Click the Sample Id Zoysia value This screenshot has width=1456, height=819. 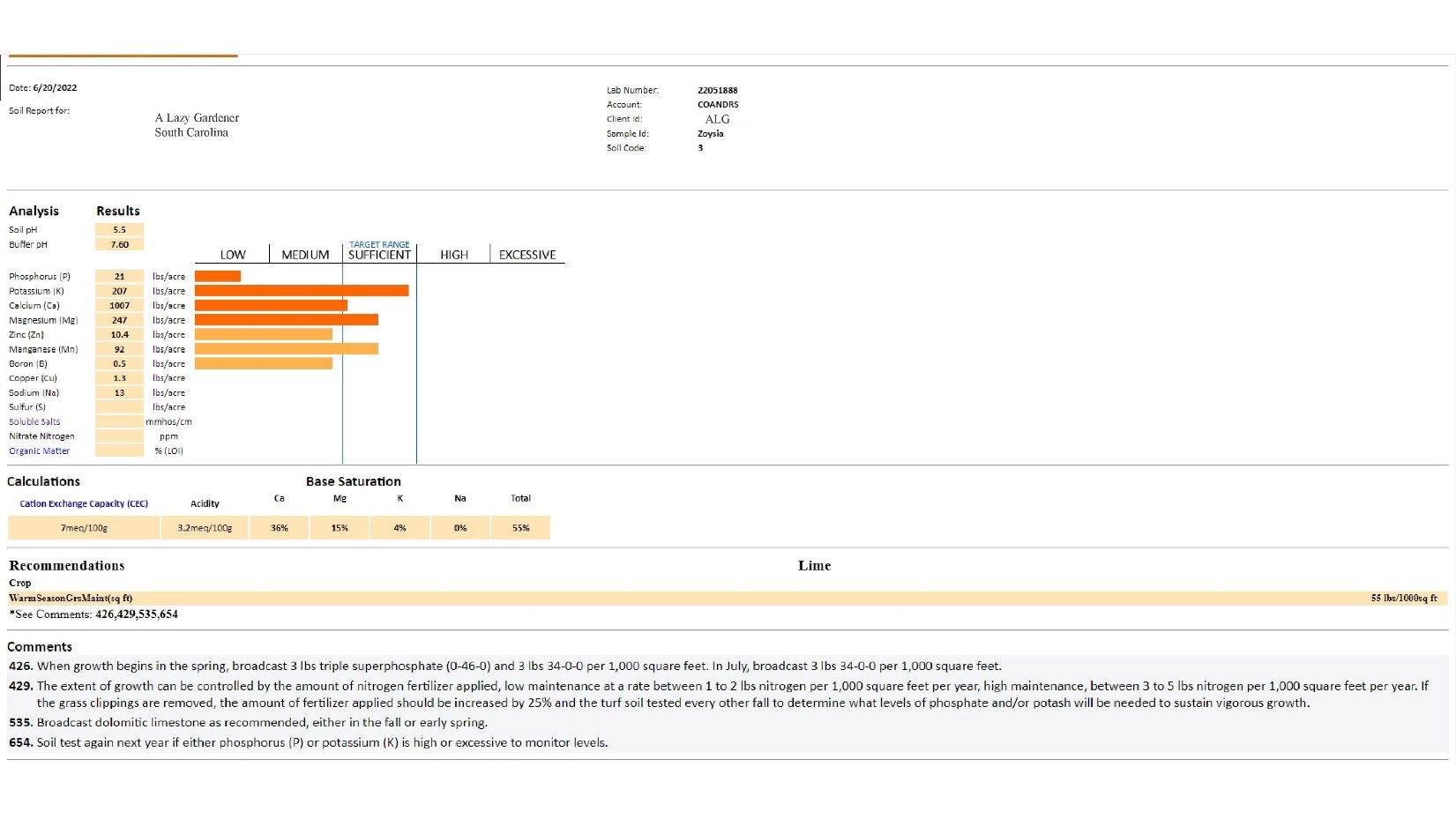tap(710, 133)
